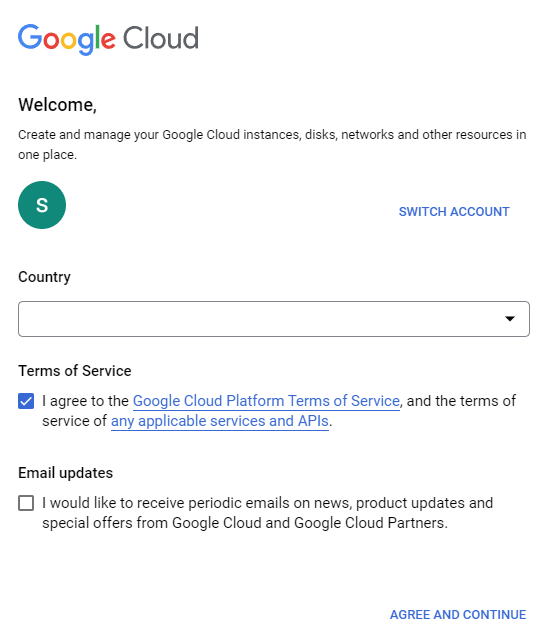
Task: Click the green S account avatar
Action: pyautogui.click(x=42, y=205)
